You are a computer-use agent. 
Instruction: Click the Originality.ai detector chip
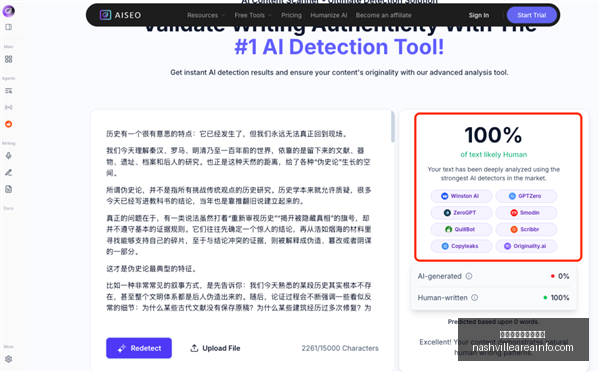pyautogui.click(x=526, y=246)
